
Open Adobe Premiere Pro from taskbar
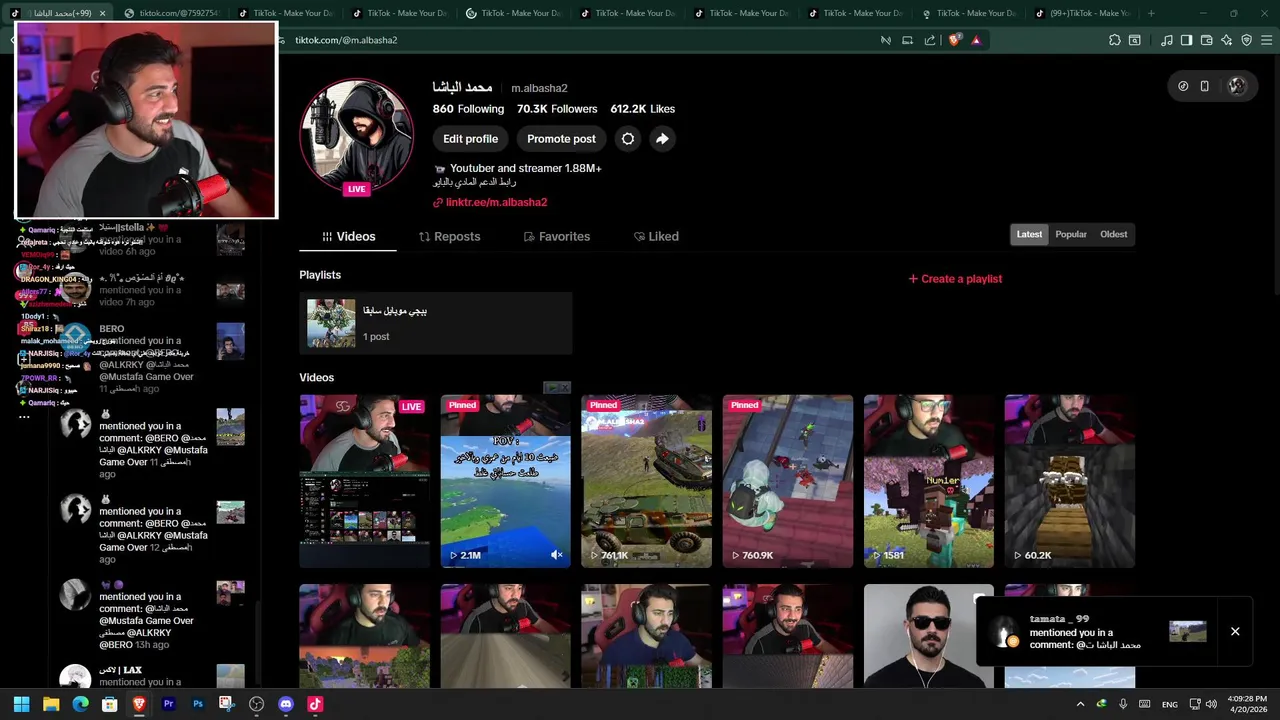(168, 704)
